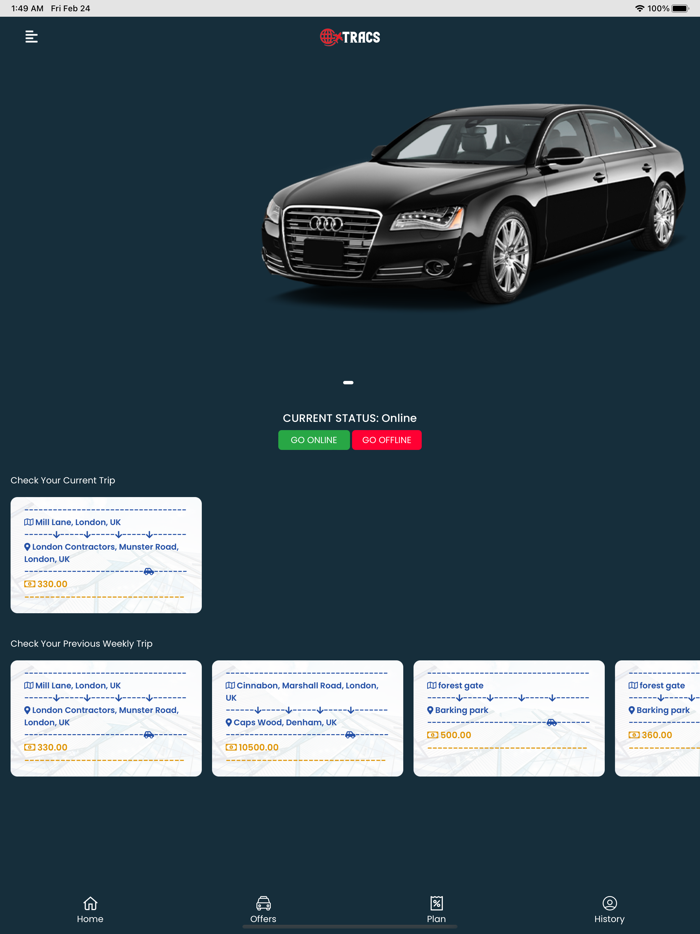
Task: Click the 360.00 fare text
Action: 657,735
